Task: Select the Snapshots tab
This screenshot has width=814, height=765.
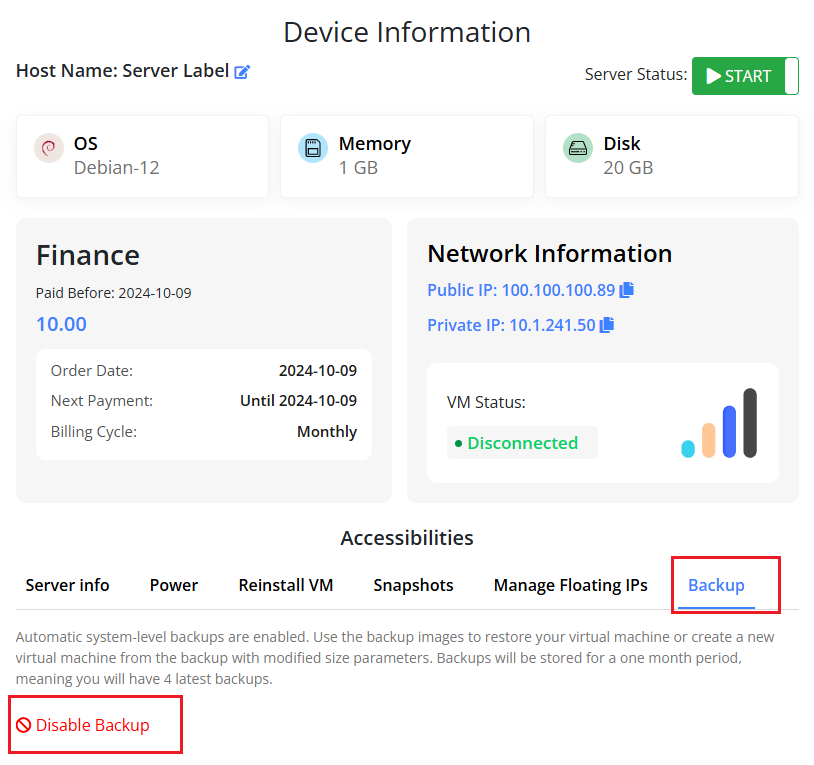Action: click(413, 585)
